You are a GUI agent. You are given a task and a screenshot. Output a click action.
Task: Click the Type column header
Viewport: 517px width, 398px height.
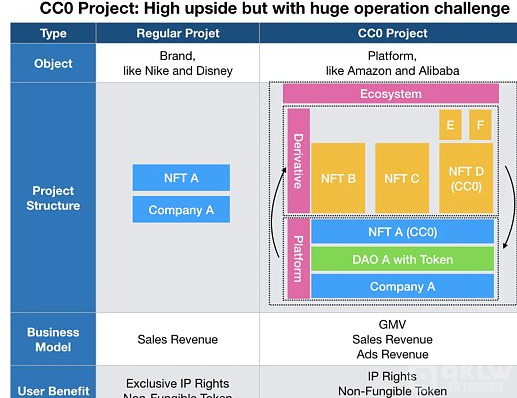[53, 33]
